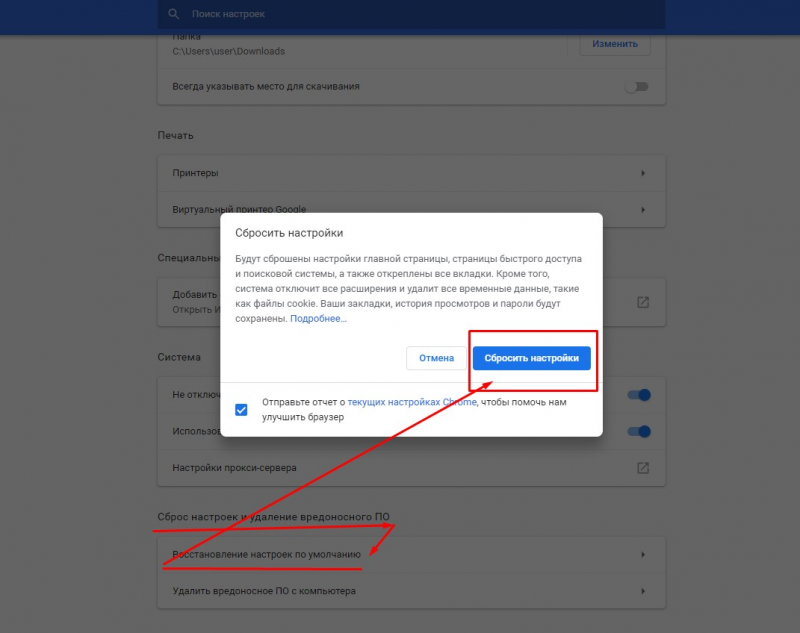Expand Удалить вредоносное ПО с компьютера
Screen dimensions: 800x633
400,590
